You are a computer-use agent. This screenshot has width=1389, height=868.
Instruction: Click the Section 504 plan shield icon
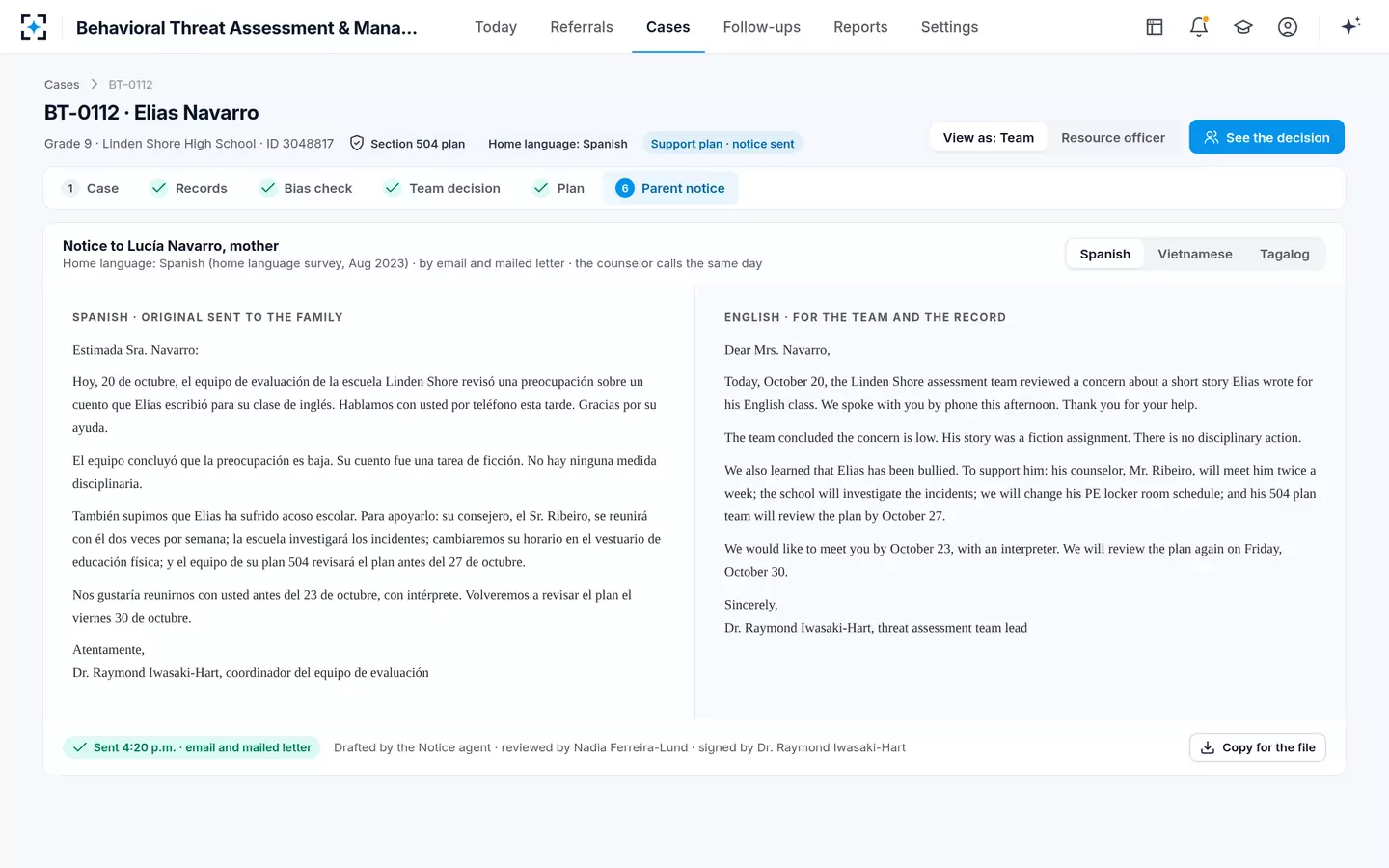[x=357, y=144]
